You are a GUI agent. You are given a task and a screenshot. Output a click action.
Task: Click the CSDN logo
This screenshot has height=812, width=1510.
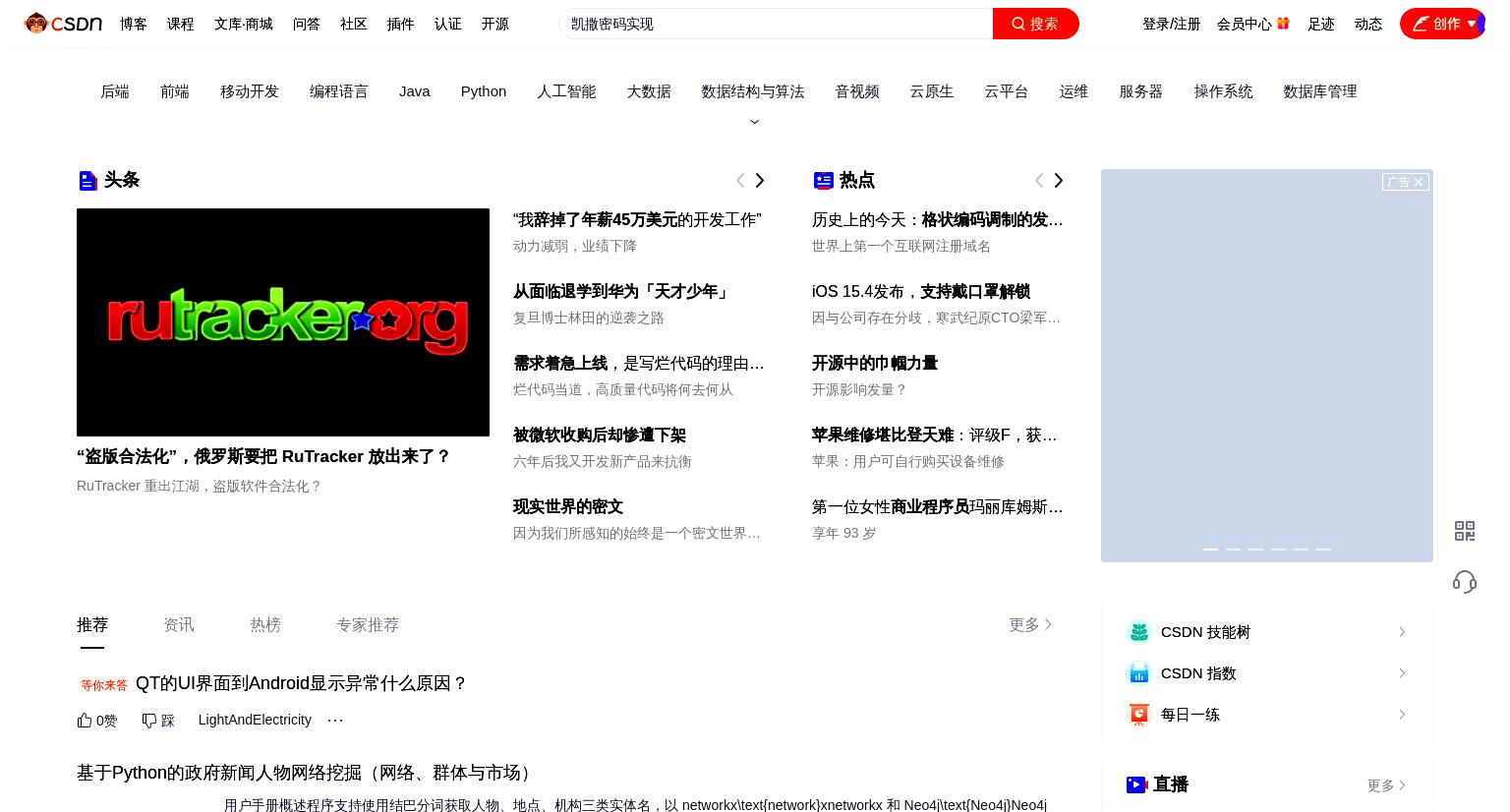tap(63, 24)
